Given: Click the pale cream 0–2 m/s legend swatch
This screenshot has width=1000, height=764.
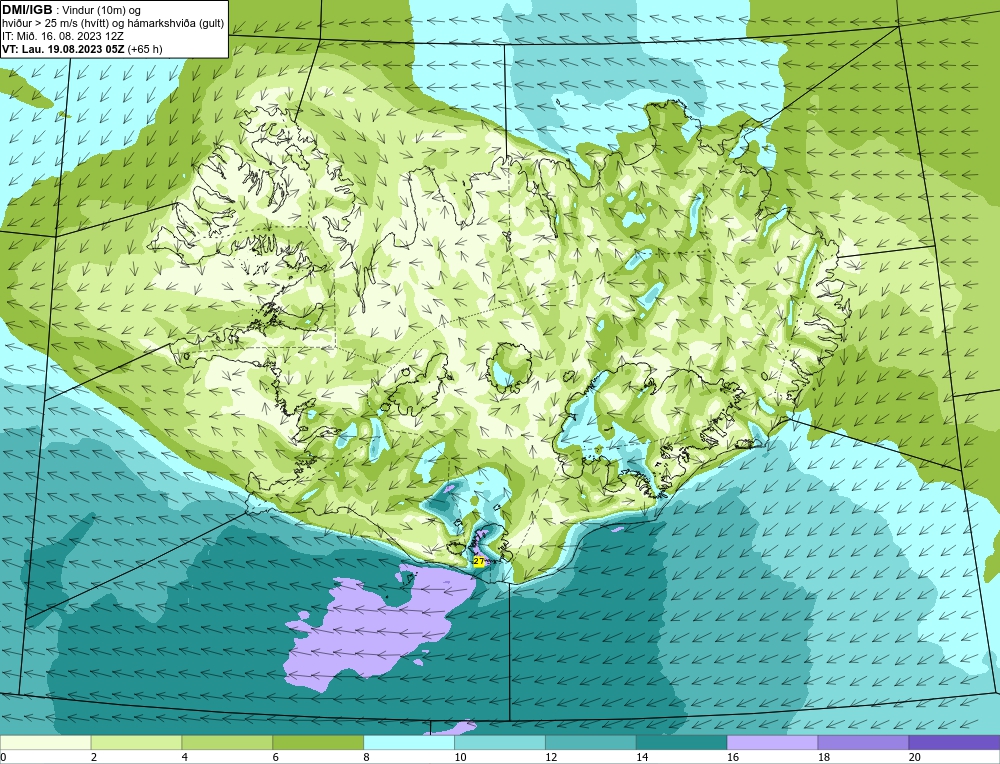Looking at the screenshot, I should click(x=45, y=742).
